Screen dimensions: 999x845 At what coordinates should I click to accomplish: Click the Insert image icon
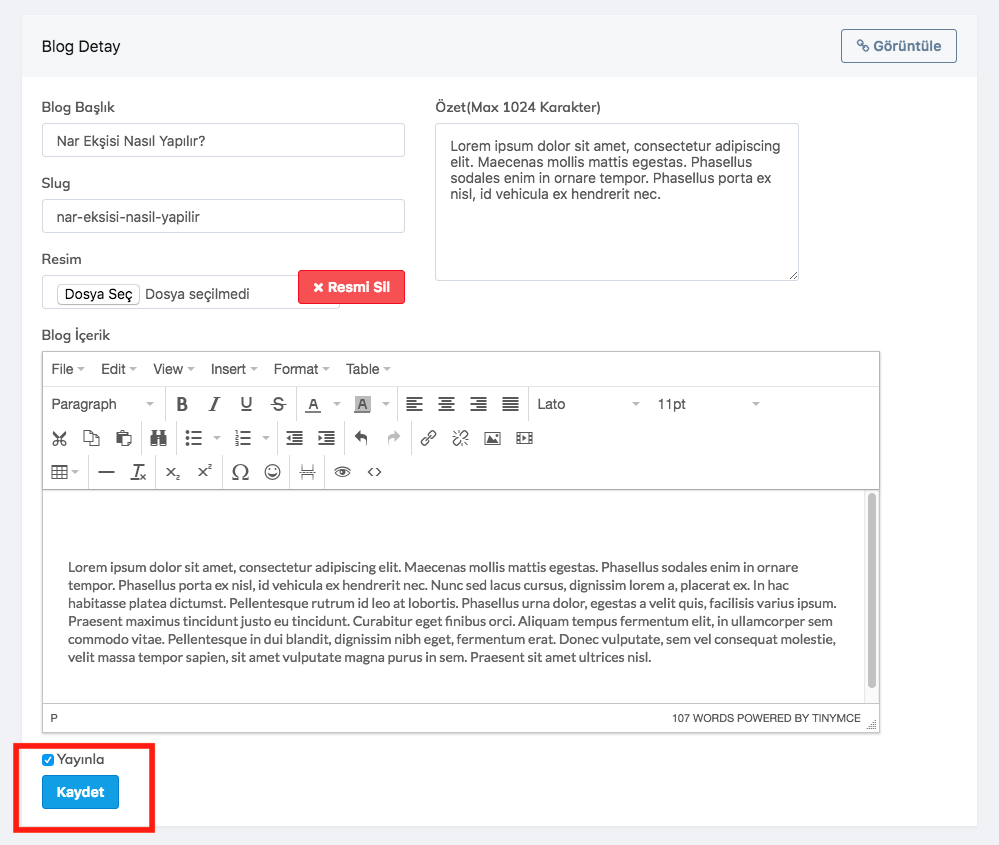point(492,438)
